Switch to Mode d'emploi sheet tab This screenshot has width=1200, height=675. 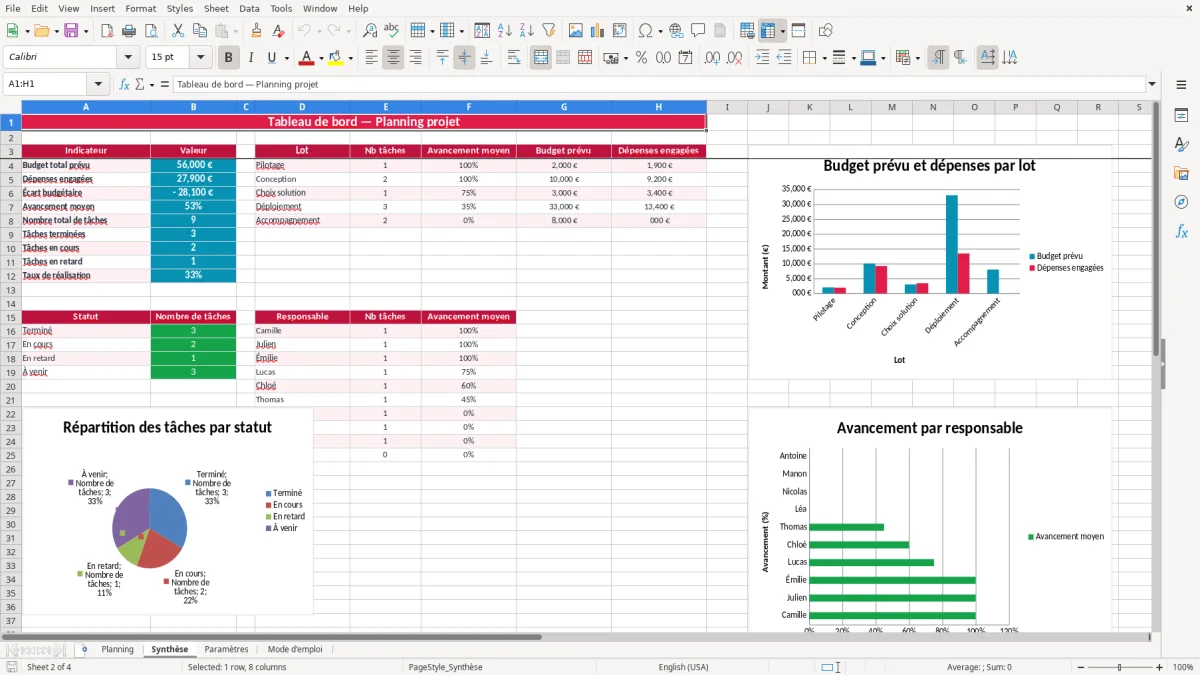click(x=295, y=649)
